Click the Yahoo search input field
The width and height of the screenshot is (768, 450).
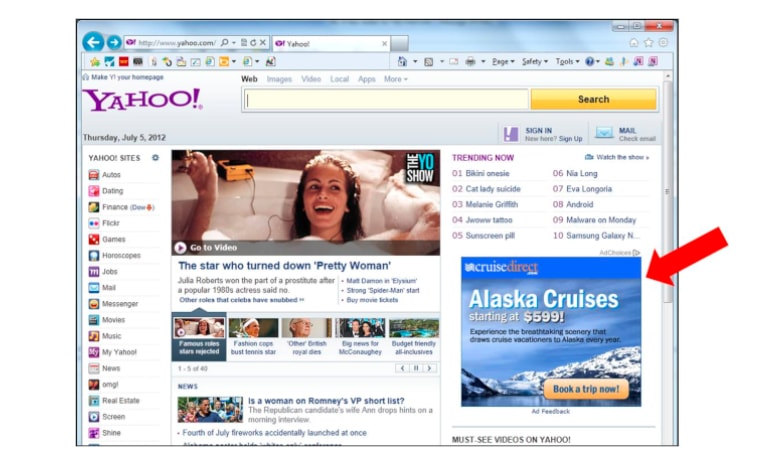tap(386, 100)
